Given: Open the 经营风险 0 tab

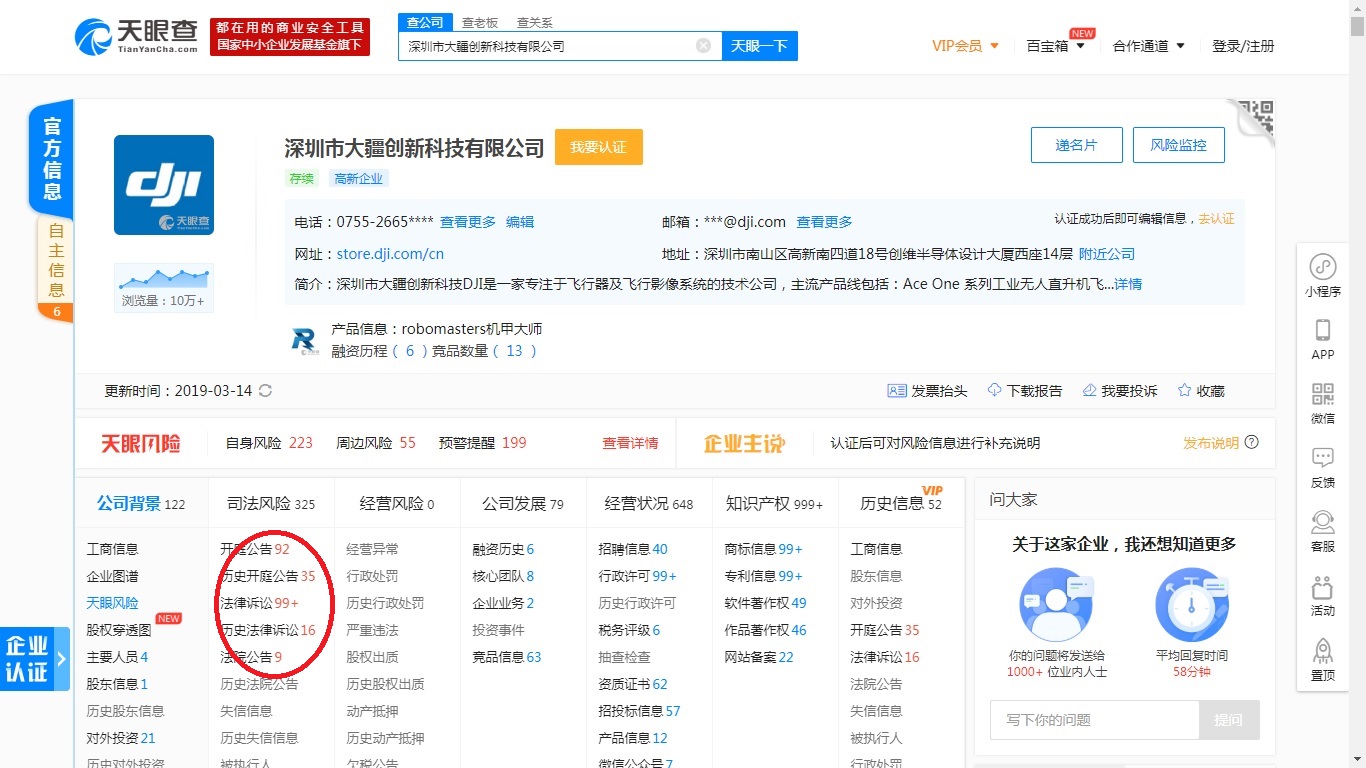Looking at the screenshot, I should click(397, 504).
